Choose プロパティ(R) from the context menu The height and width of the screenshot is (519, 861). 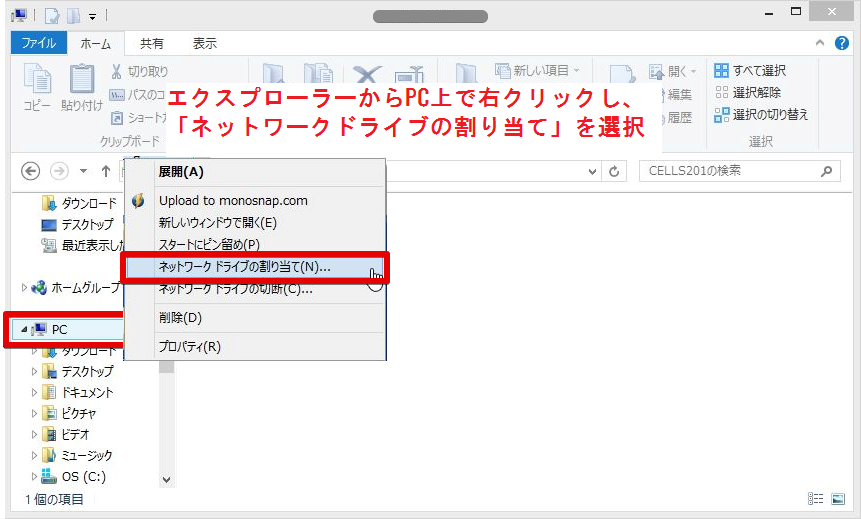[x=190, y=347]
